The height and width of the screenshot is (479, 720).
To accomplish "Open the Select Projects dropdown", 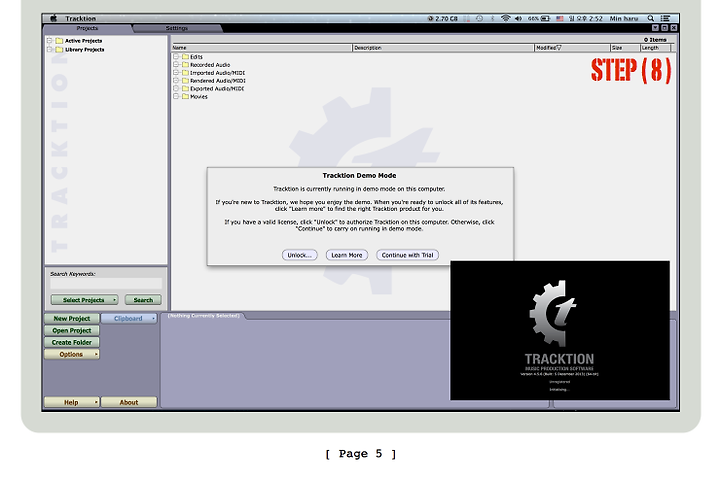I will click(x=84, y=300).
